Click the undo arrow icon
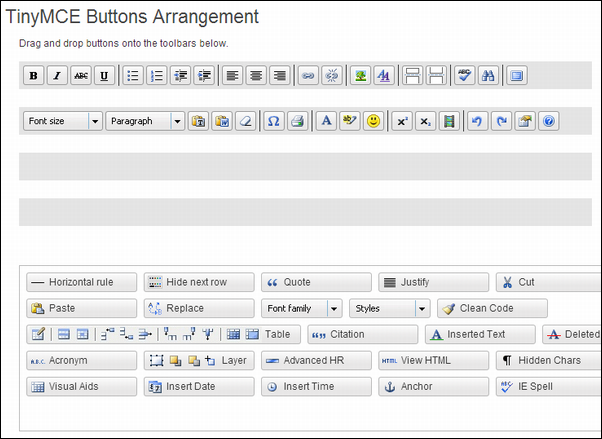602x439 pixels. pyautogui.click(x=478, y=121)
